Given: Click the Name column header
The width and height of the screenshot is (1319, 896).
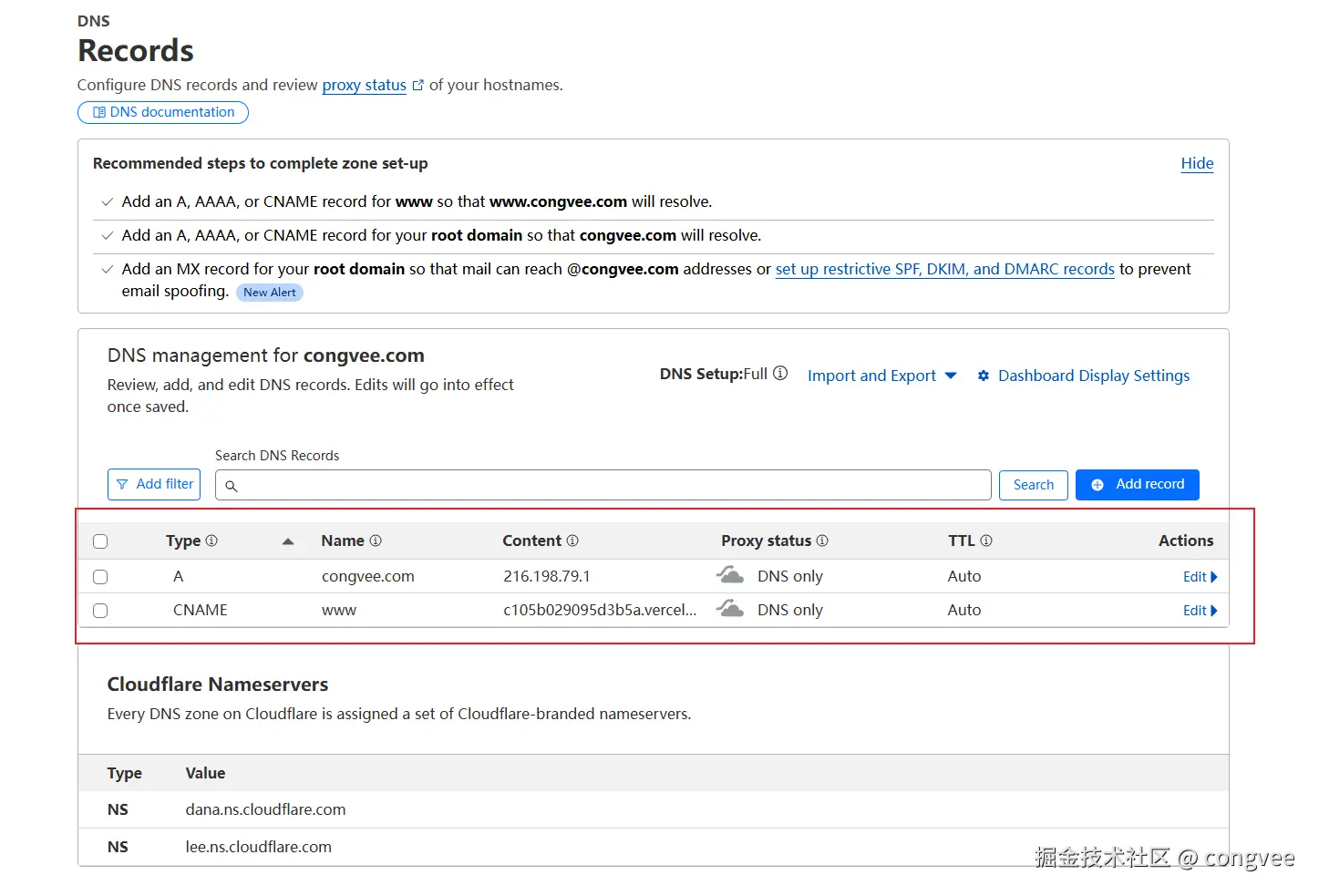Looking at the screenshot, I should point(343,541).
